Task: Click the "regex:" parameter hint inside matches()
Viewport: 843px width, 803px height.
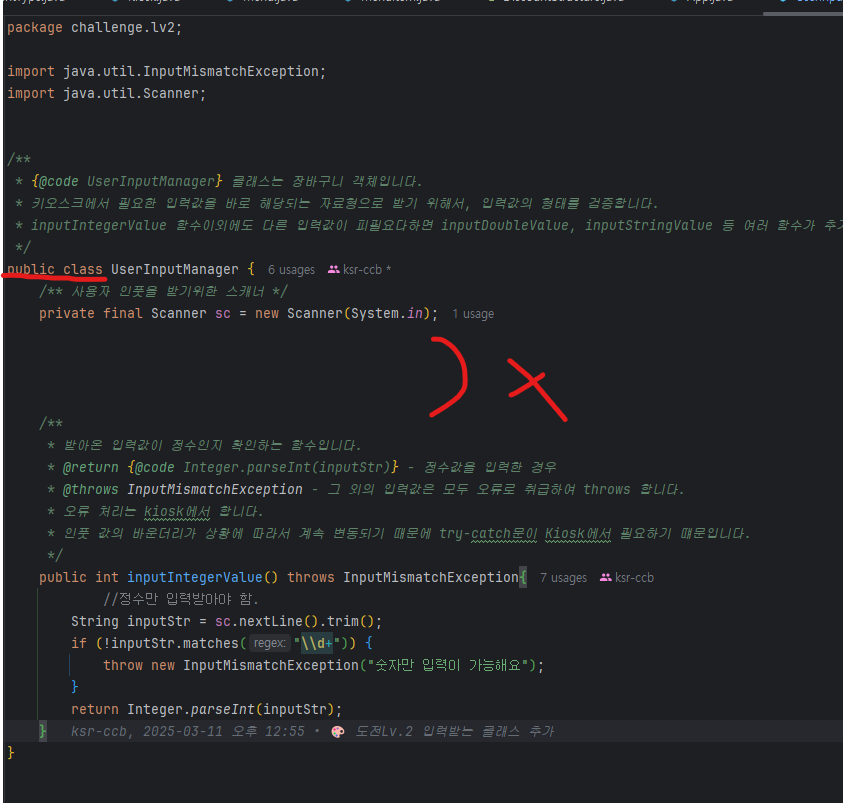Action: [269, 643]
